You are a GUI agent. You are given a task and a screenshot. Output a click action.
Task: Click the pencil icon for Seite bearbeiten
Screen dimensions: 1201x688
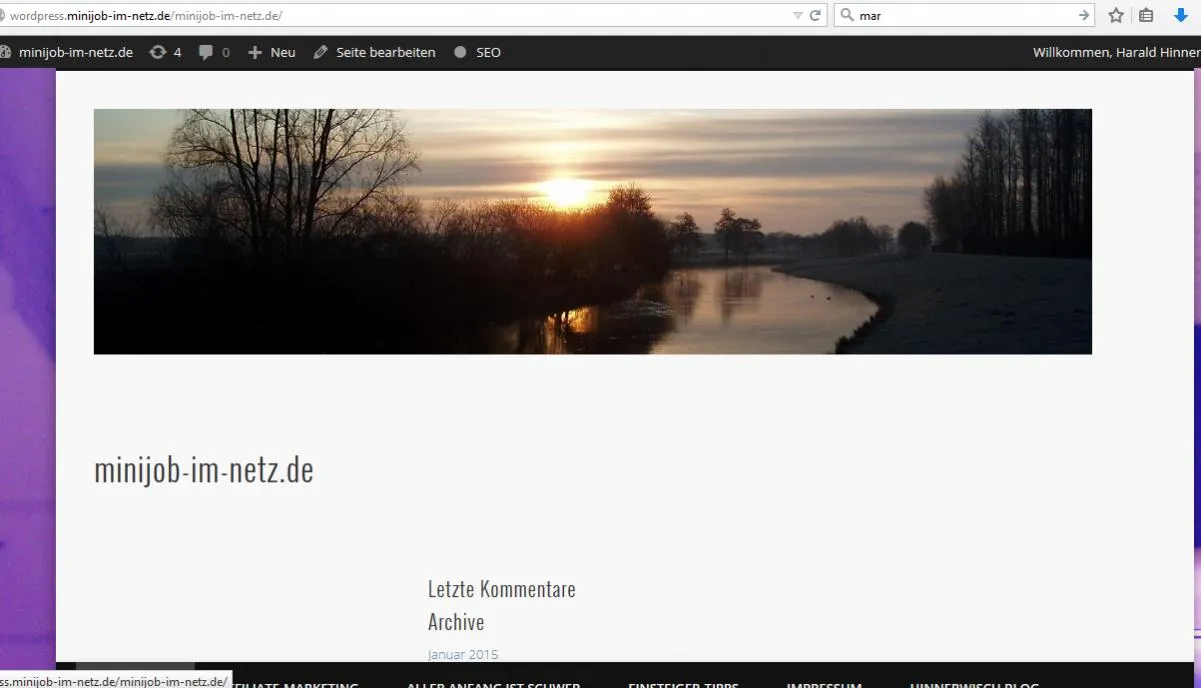click(x=320, y=52)
